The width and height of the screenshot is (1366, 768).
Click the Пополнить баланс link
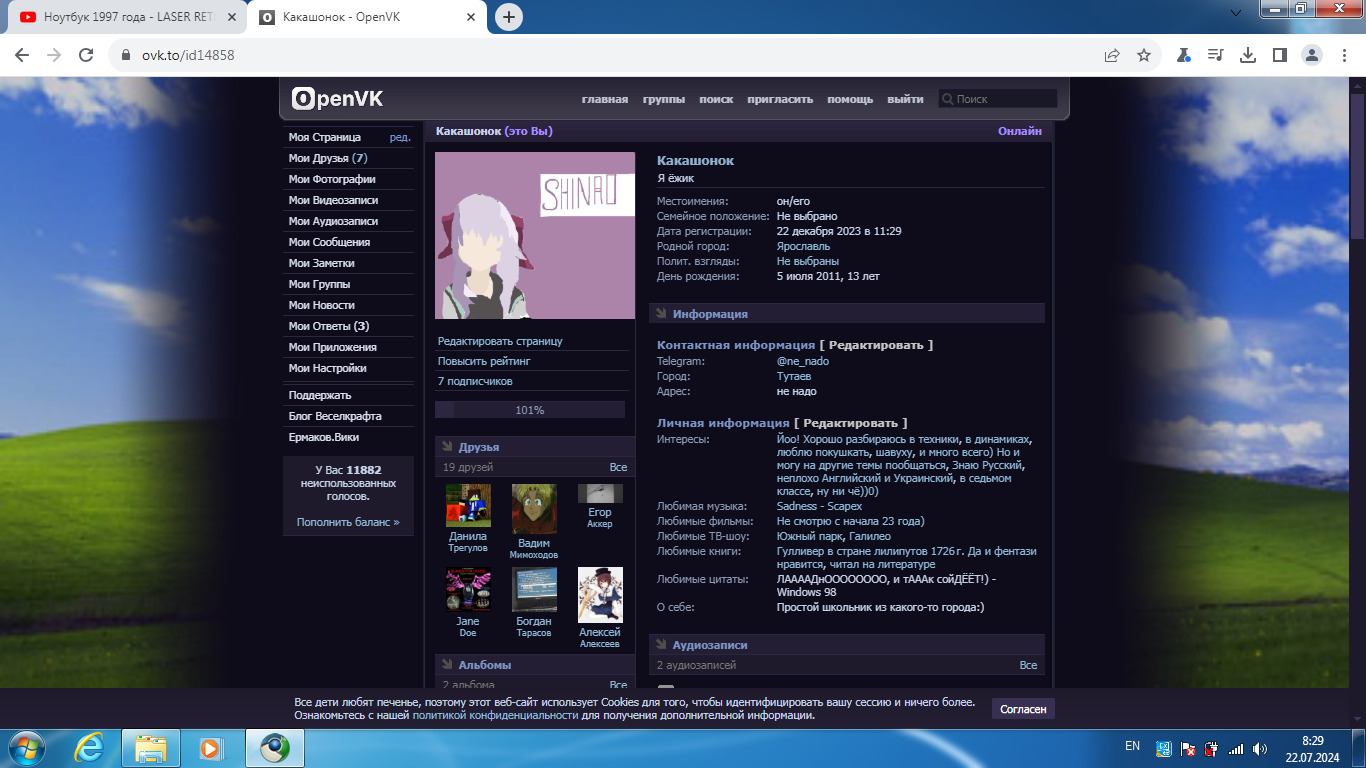[x=347, y=522]
